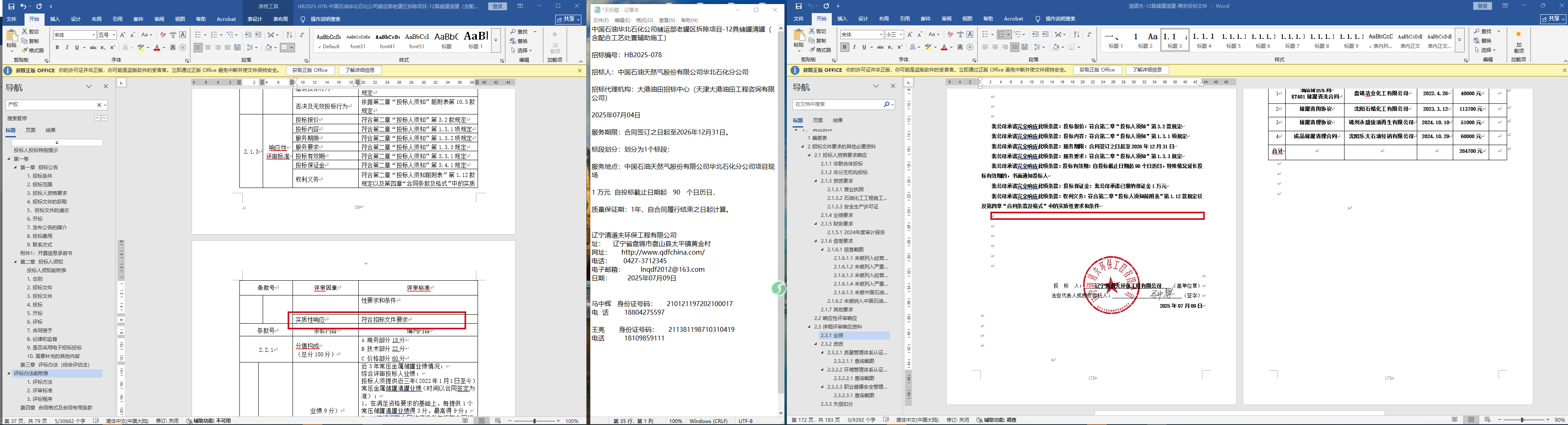Open 选择 dropdown in left Word editing group

click(x=522, y=51)
